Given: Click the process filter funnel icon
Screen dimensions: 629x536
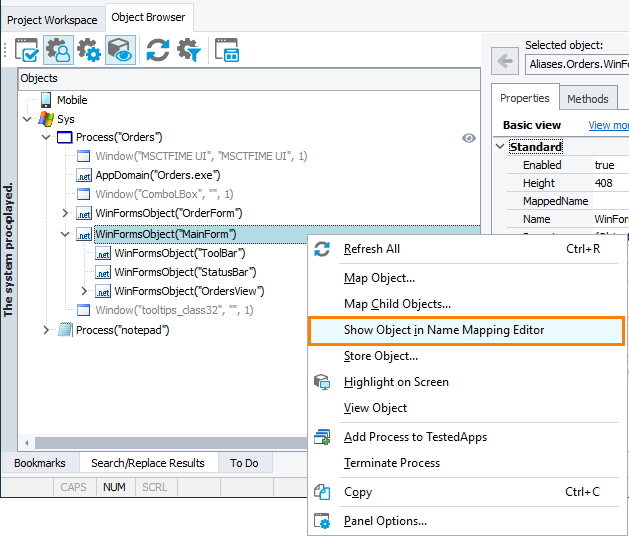Looking at the screenshot, I should (x=189, y=50).
